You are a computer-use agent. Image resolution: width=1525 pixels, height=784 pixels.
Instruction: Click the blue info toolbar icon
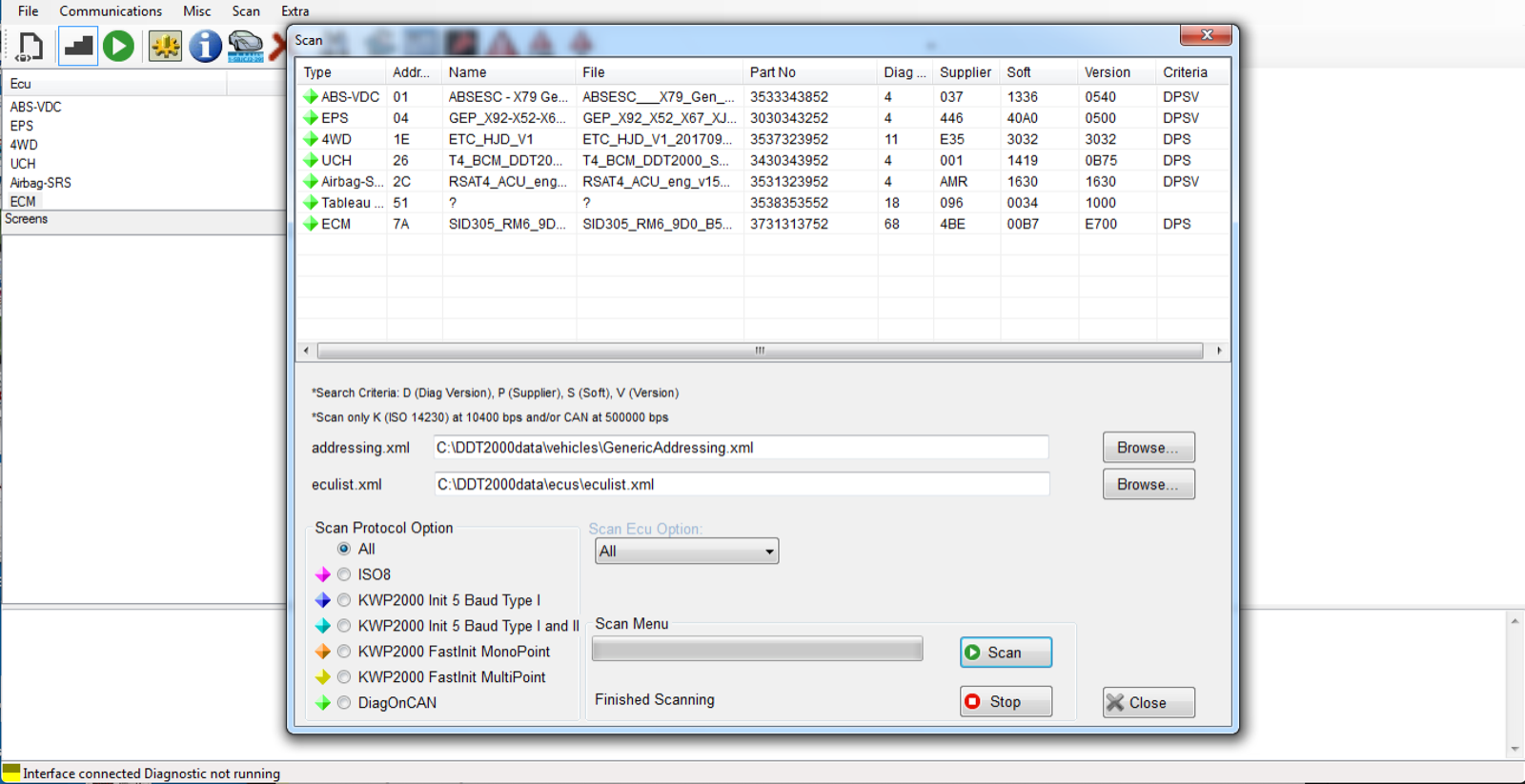(x=205, y=46)
